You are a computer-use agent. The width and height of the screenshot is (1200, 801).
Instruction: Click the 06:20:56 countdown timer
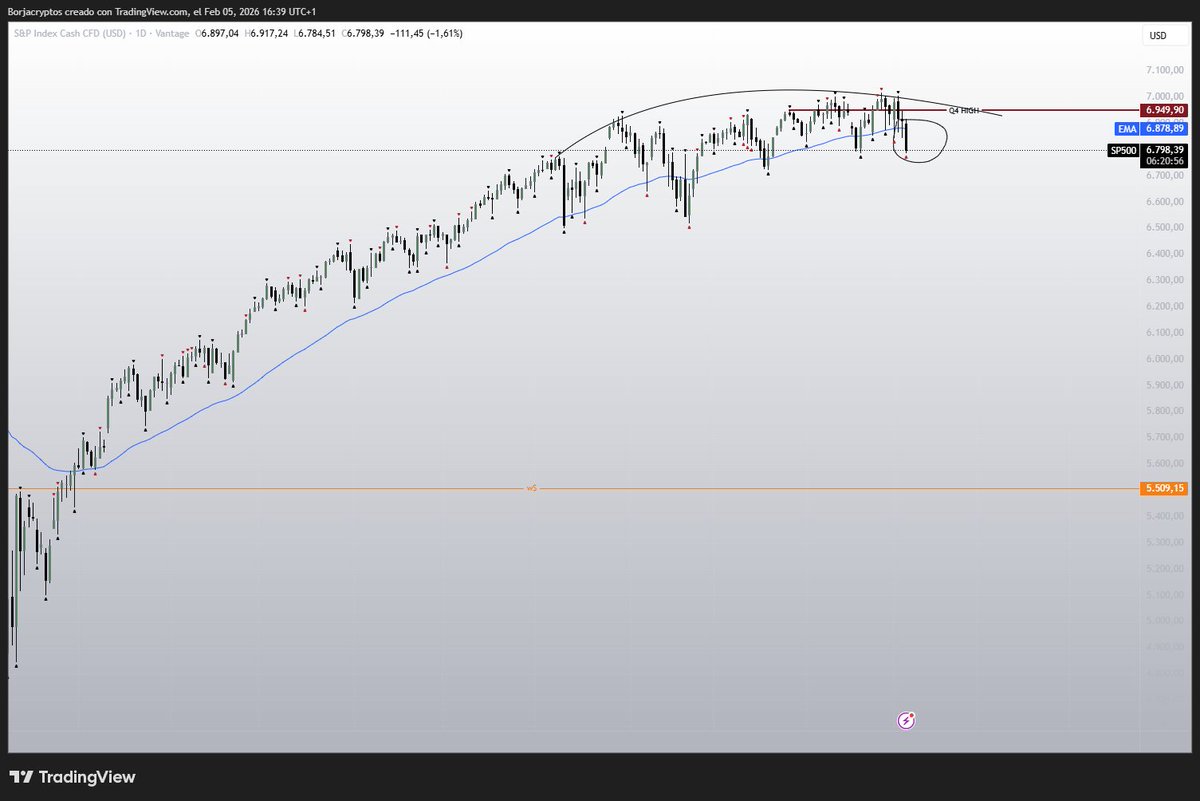click(1164, 161)
